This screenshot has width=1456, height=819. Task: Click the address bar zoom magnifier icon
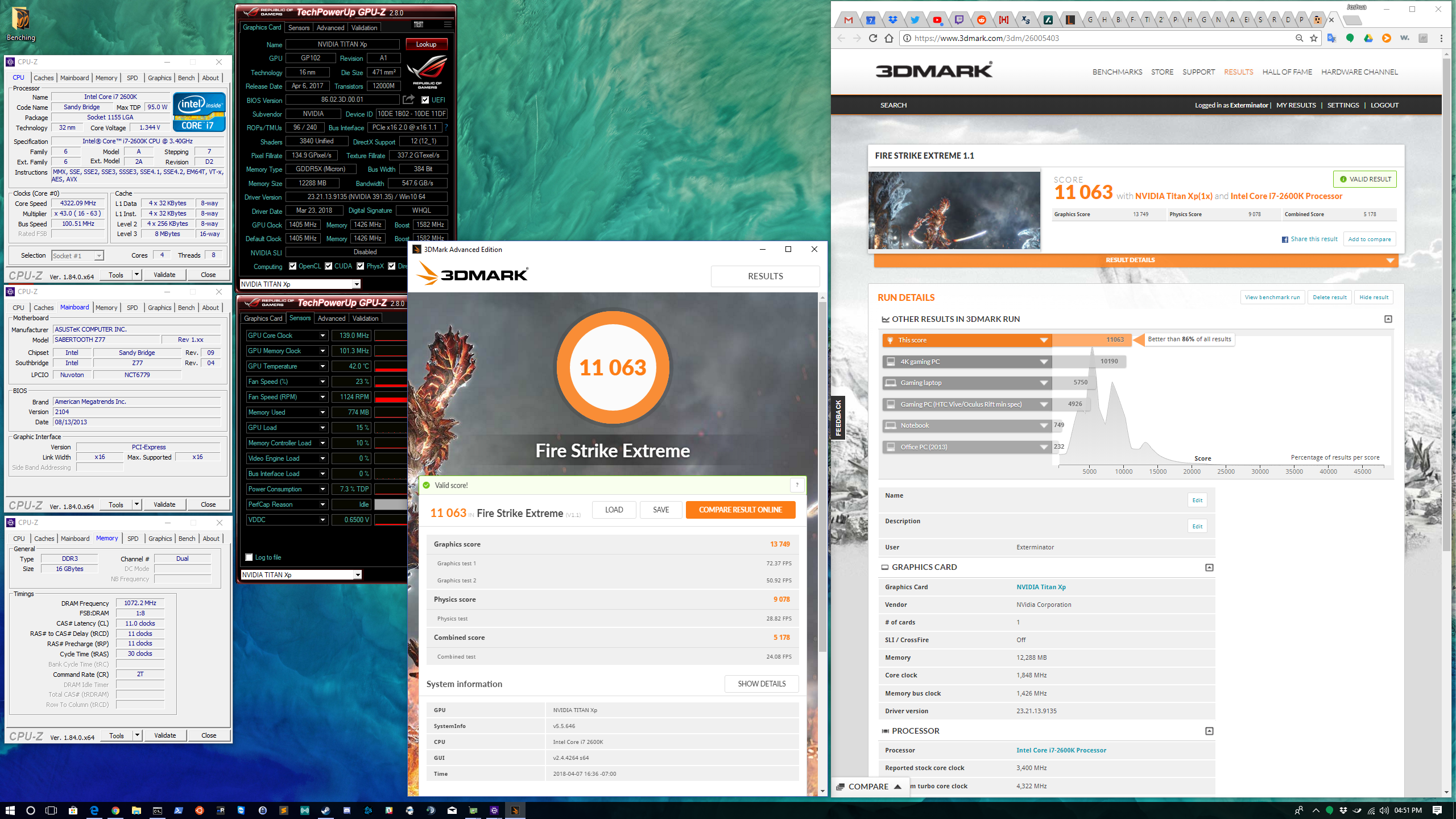coord(1299,38)
